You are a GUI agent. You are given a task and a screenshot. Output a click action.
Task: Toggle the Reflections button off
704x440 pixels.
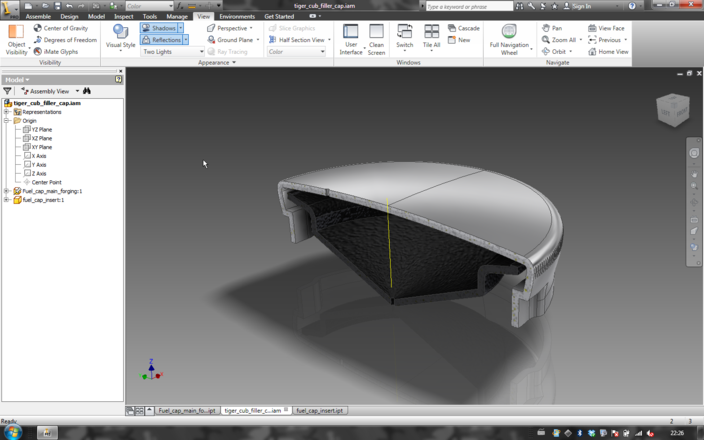click(161, 40)
